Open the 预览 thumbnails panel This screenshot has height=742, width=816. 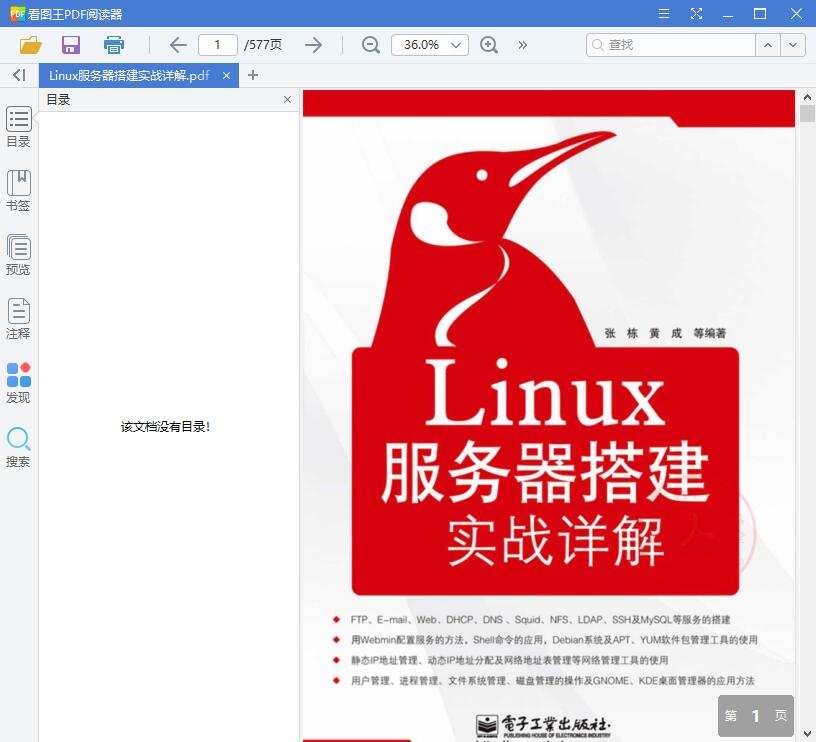click(18, 255)
